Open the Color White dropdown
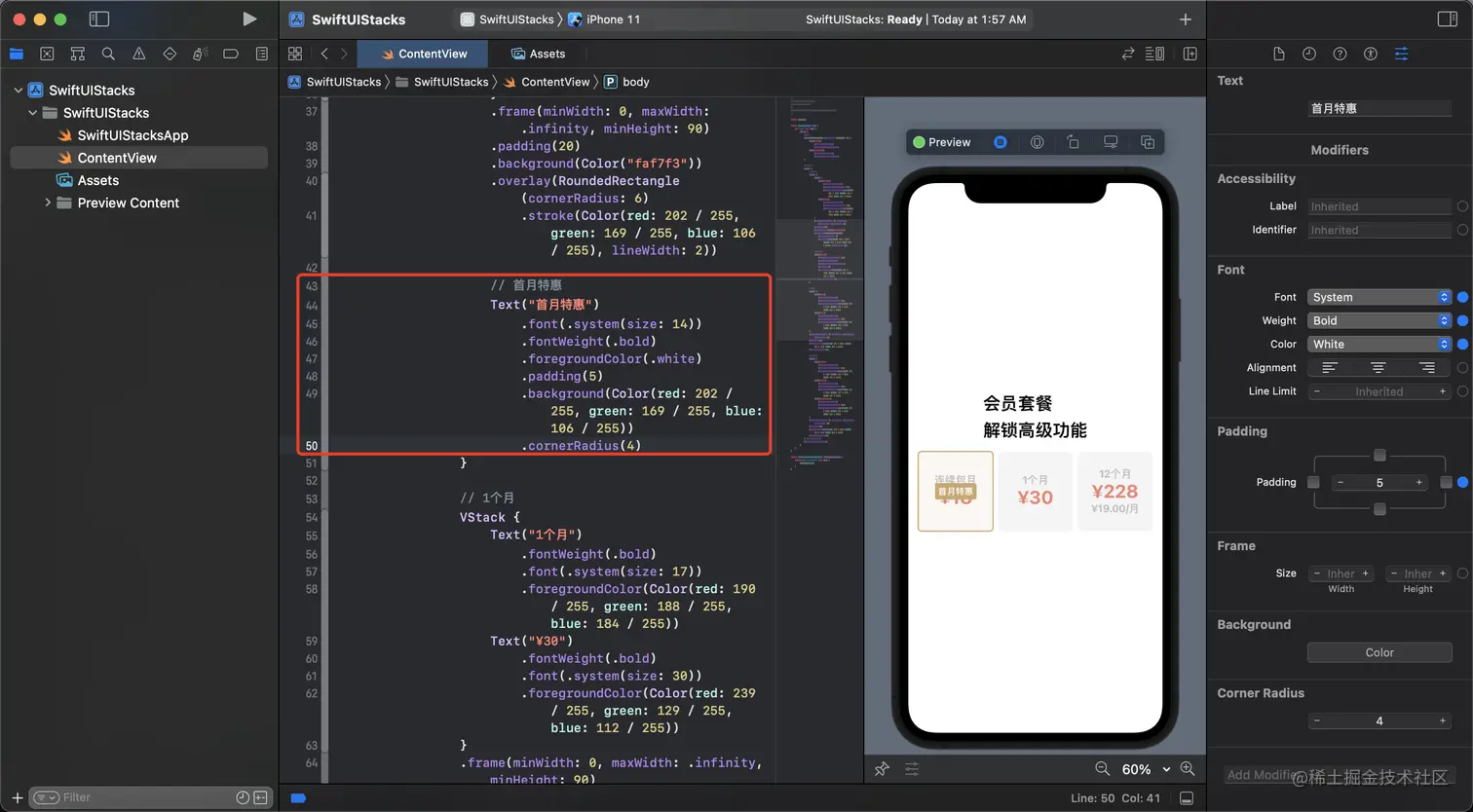Screen dimensions: 1473x812 click(1379, 344)
